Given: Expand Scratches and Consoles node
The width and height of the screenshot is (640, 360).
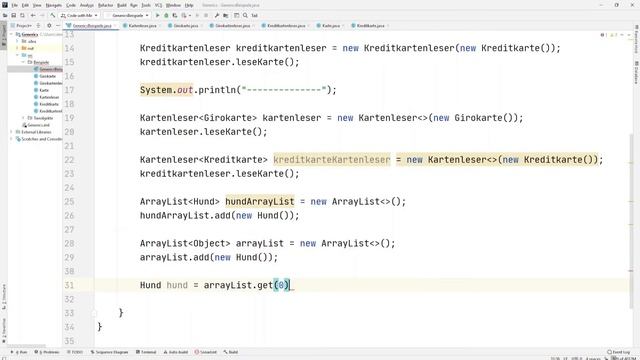Looking at the screenshot, I should tap(12, 139).
